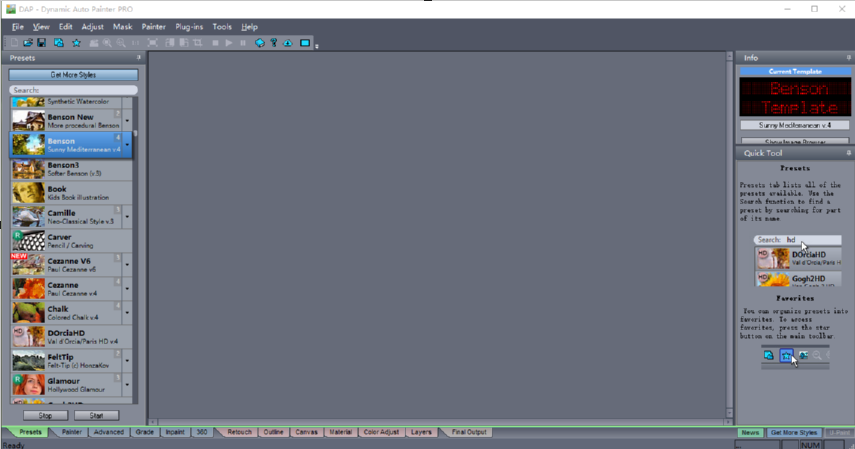
Task: Click the cyan screen rectangle icon
Action: 305,43
